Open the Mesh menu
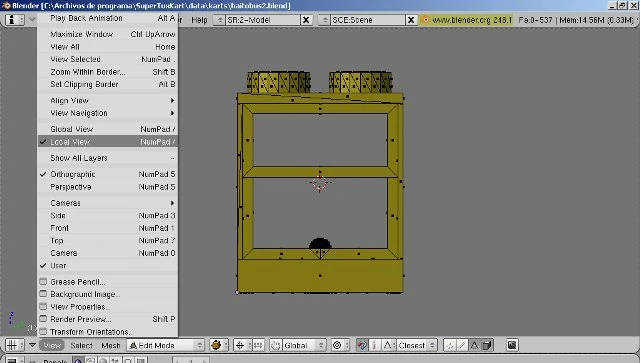The height and width of the screenshot is (363, 640). [x=111, y=345]
